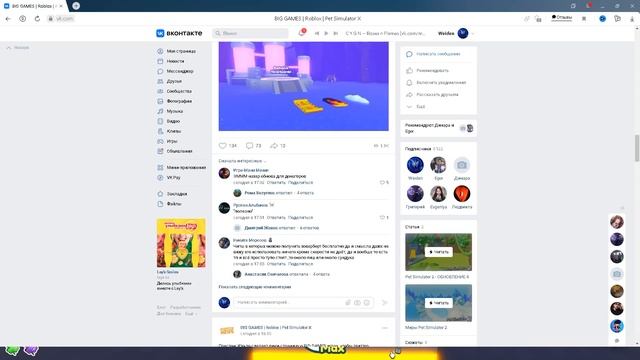Open the purple chat icon in the taskbar
Image resolution: width=640 pixels, height=360 pixels.
tap(31, 350)
